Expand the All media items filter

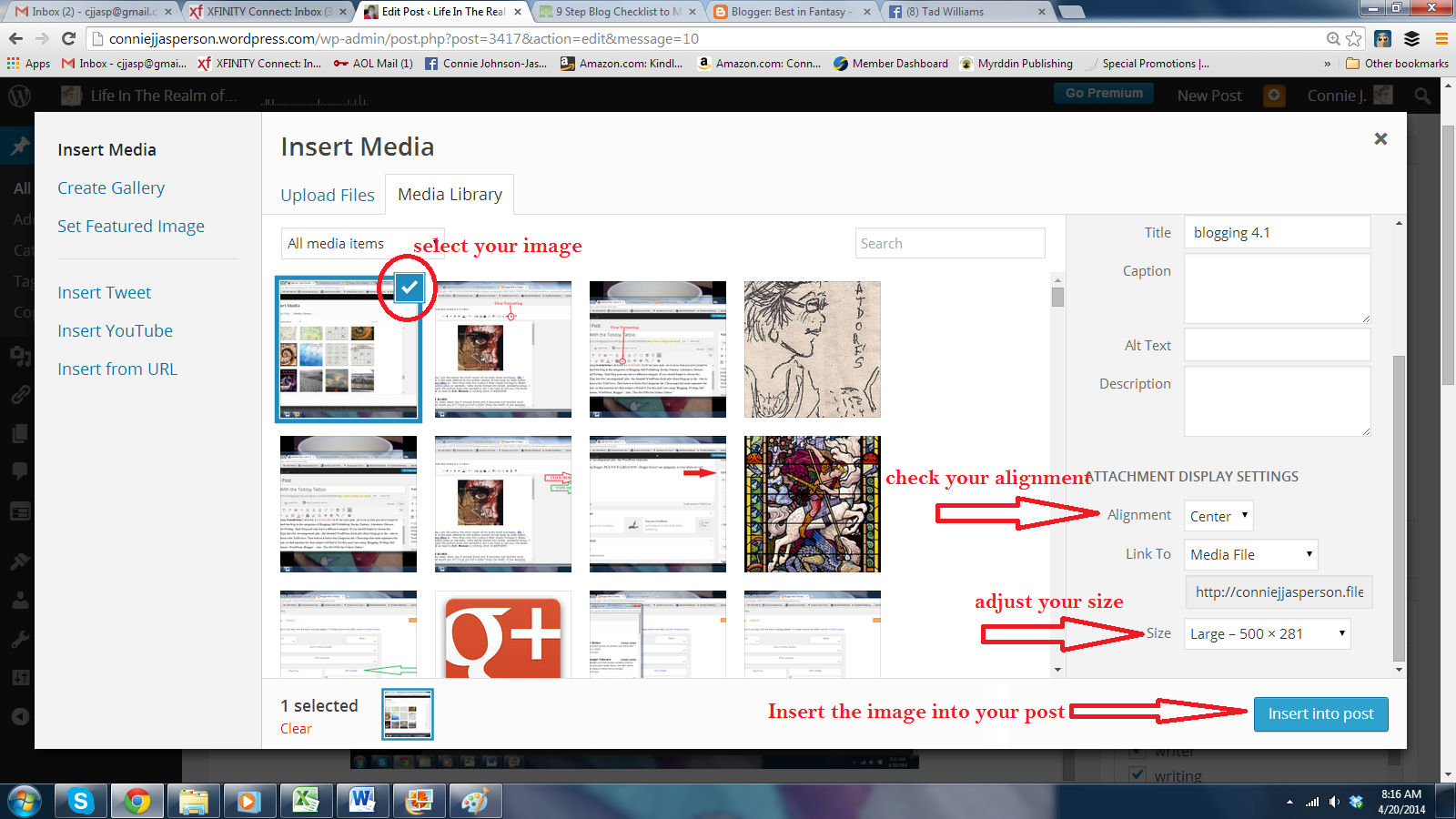click(362, 244)
